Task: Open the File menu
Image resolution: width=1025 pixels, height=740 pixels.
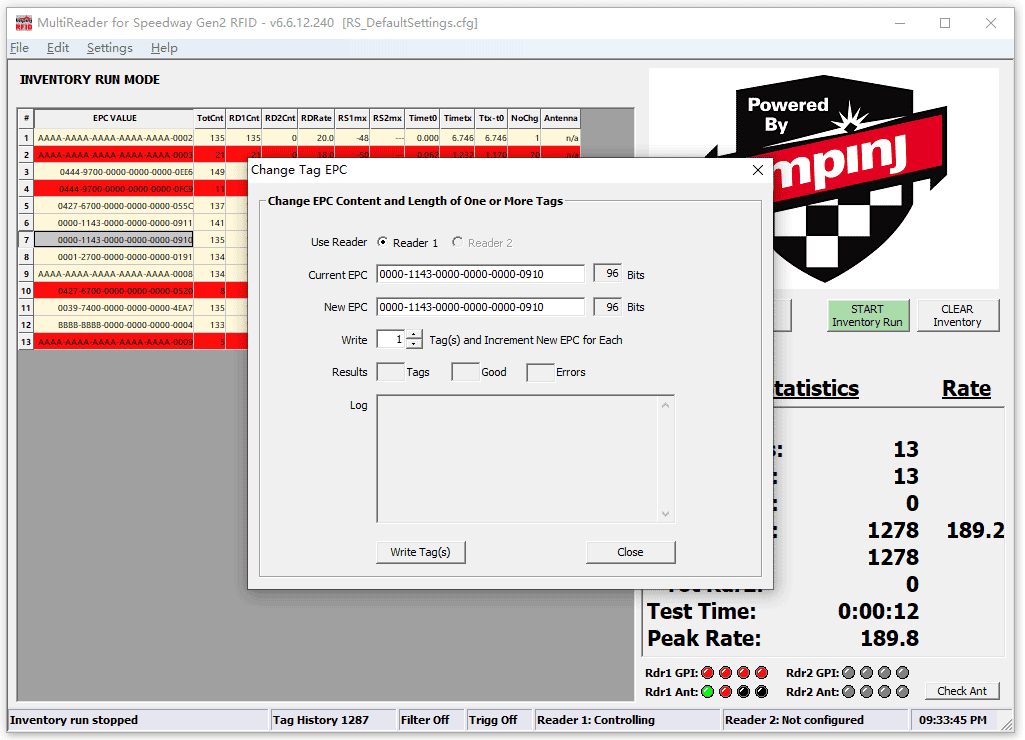Action: pos(19,48)
